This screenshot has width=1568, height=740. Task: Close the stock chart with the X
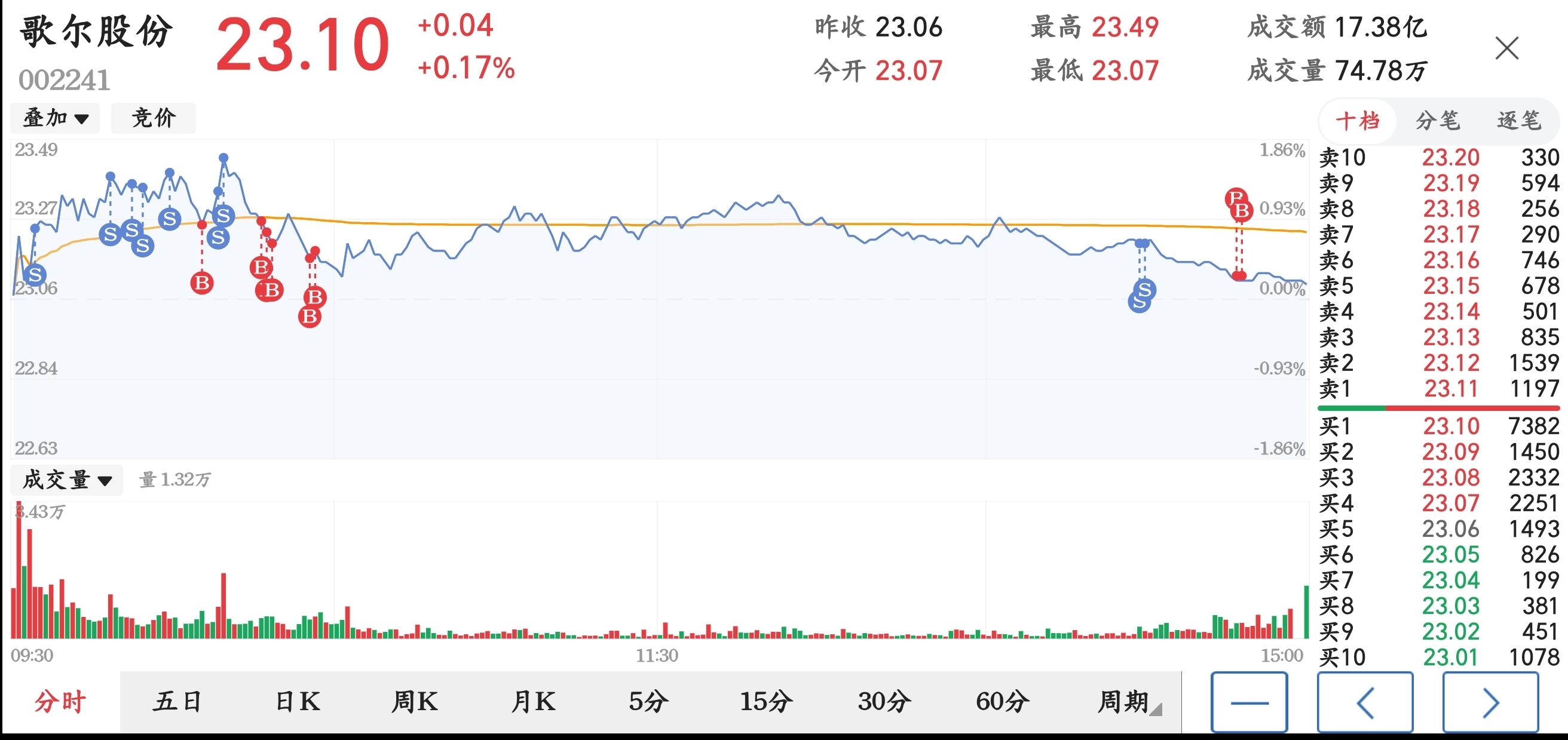(x=1507, y=48)
